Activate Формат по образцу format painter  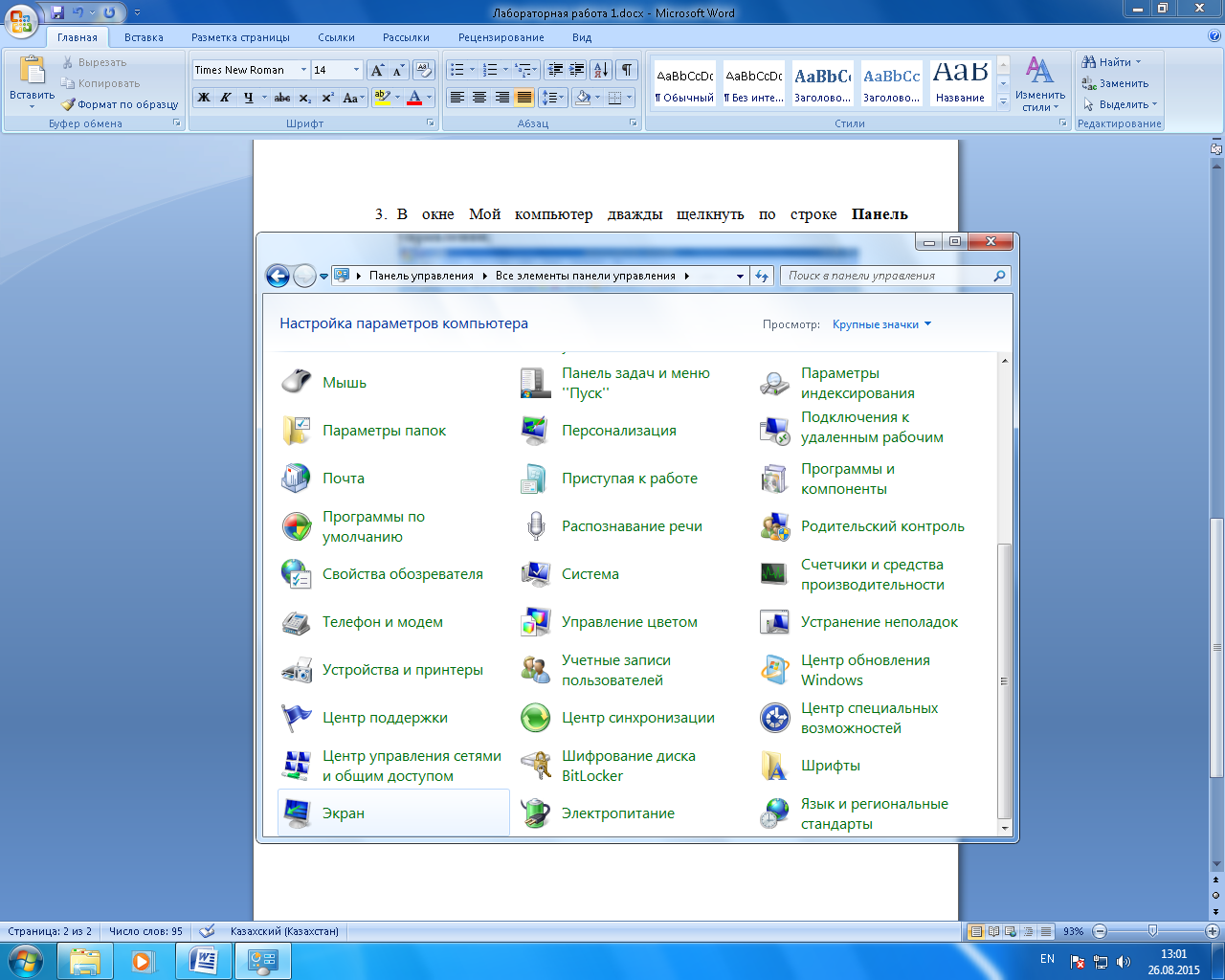(x=121, y=104)
